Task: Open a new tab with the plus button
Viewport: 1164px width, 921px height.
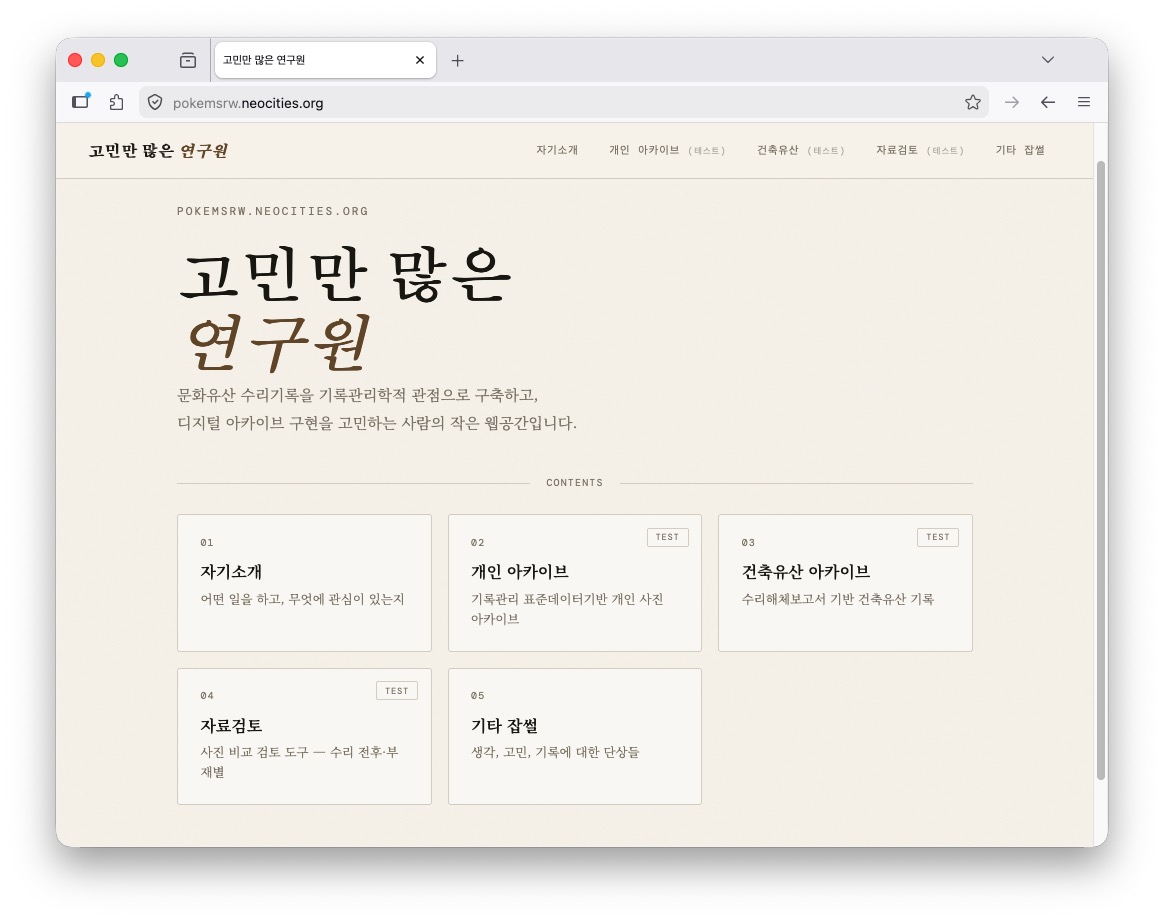Action: (x=457, y=60)
